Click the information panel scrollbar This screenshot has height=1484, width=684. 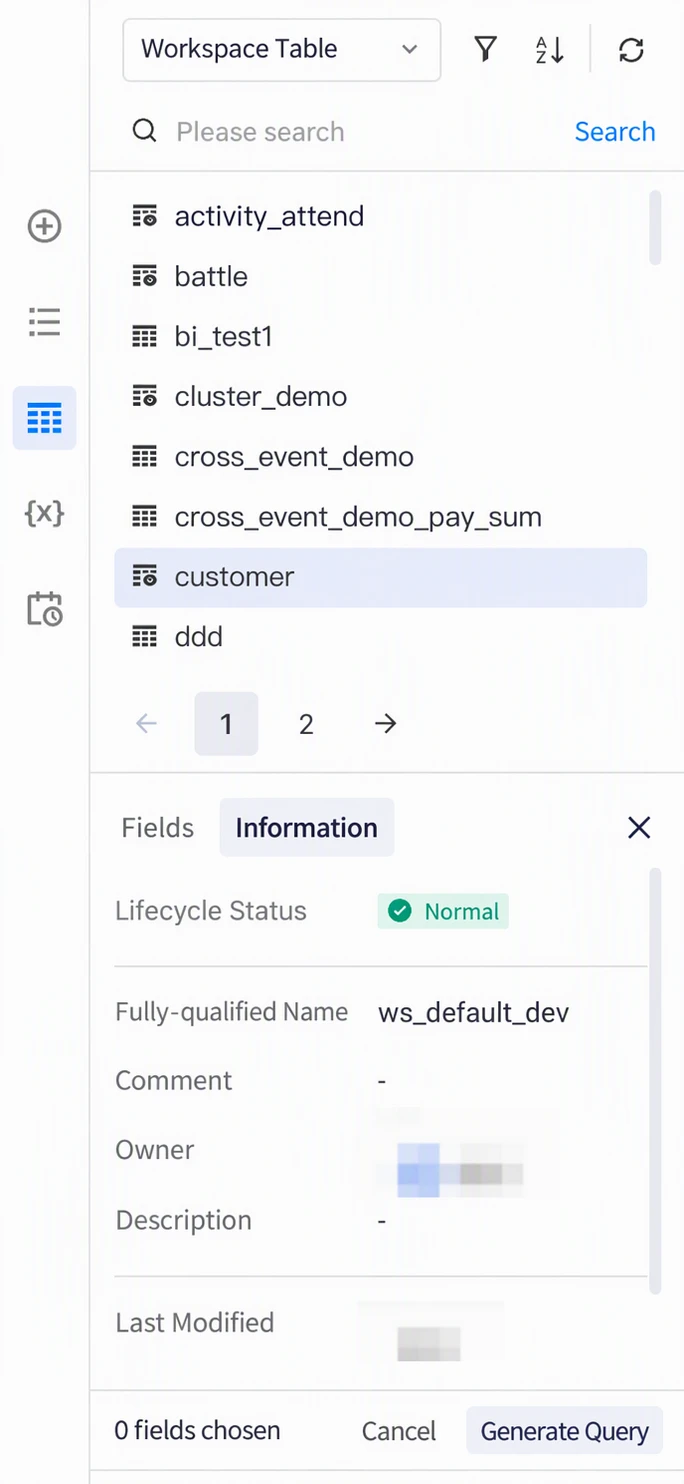pyautogui.click(x=655, y=1080)
